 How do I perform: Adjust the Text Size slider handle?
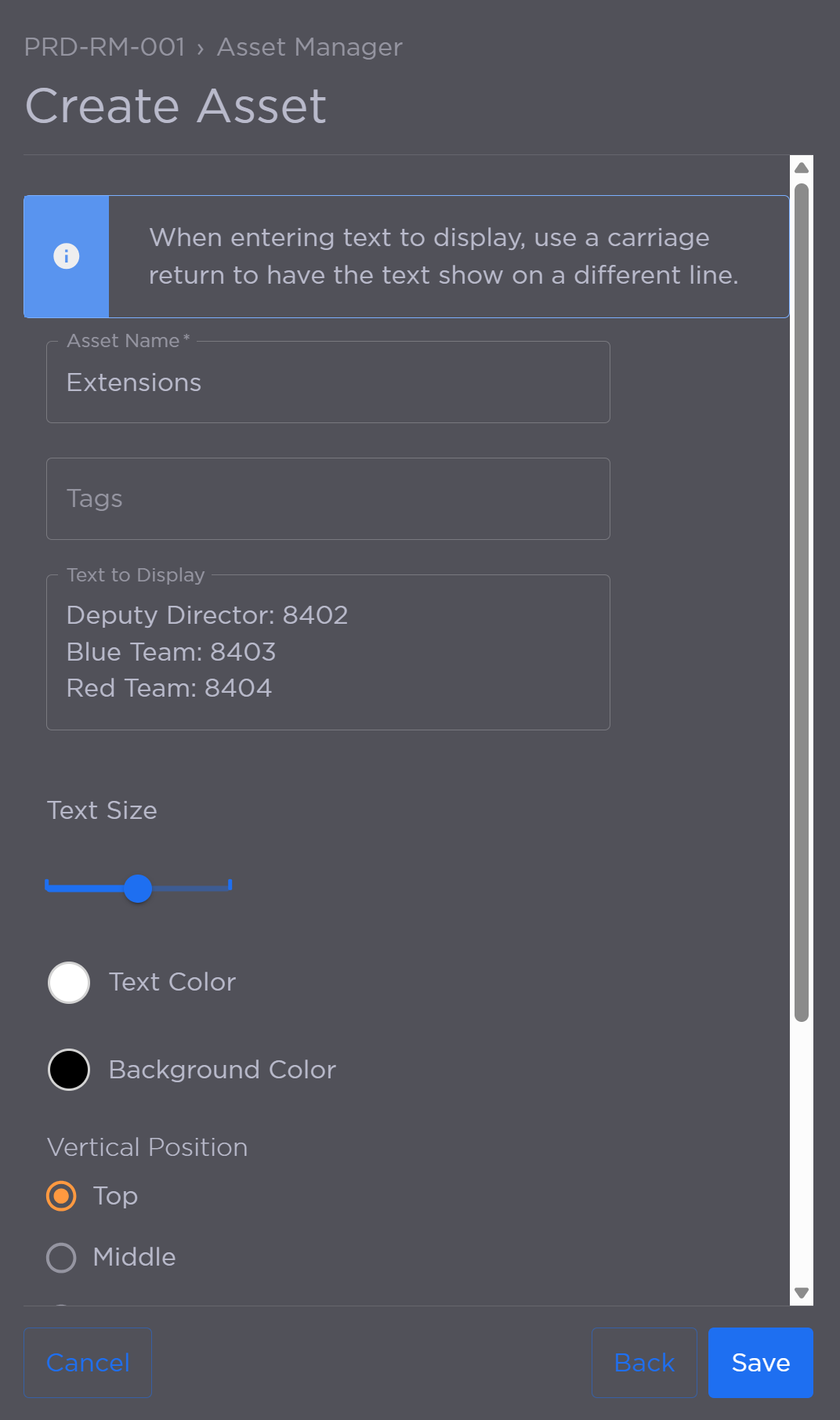138,889
